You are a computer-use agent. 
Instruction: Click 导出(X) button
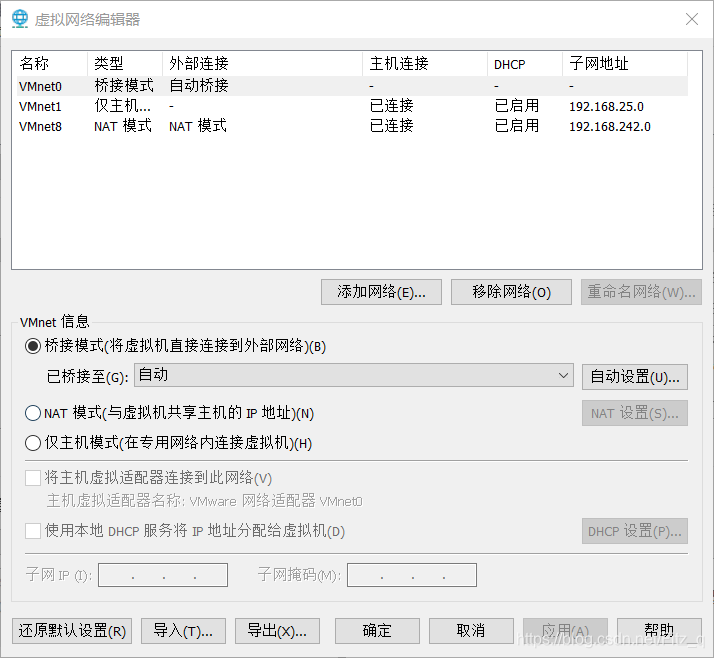click(277, 631)
